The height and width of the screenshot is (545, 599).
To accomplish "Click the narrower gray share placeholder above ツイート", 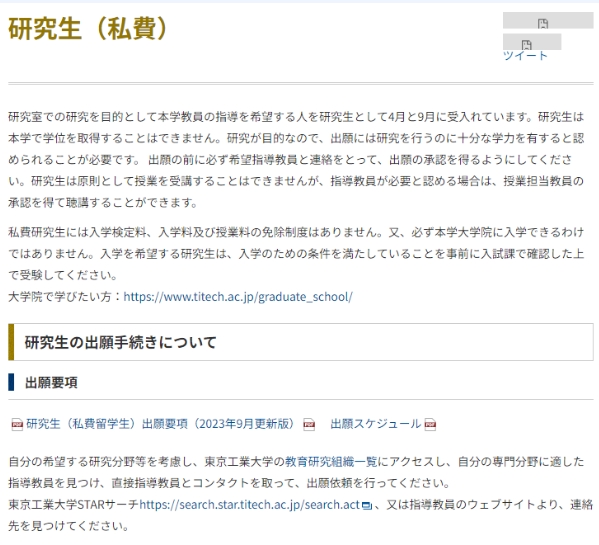I will pyautogui.click(x=532, y=42).
